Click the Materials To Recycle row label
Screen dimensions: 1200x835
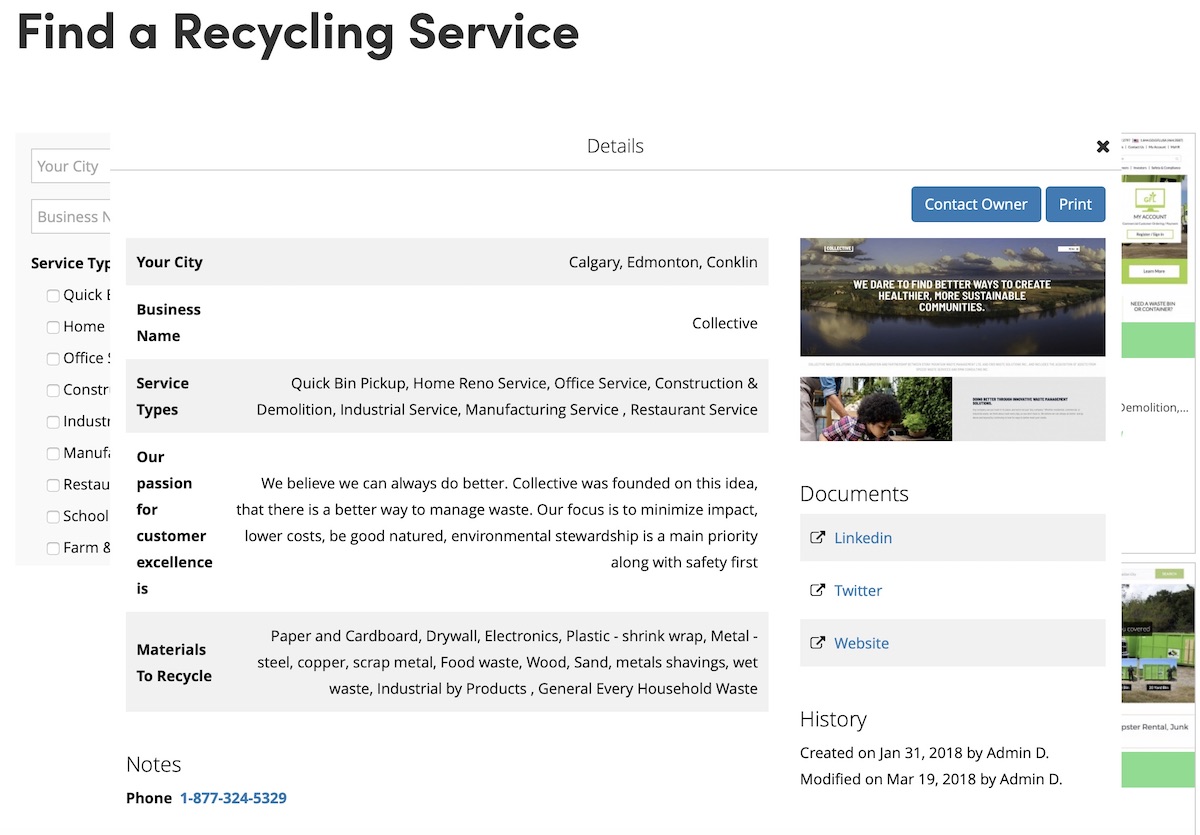click(x=174, y=663)
